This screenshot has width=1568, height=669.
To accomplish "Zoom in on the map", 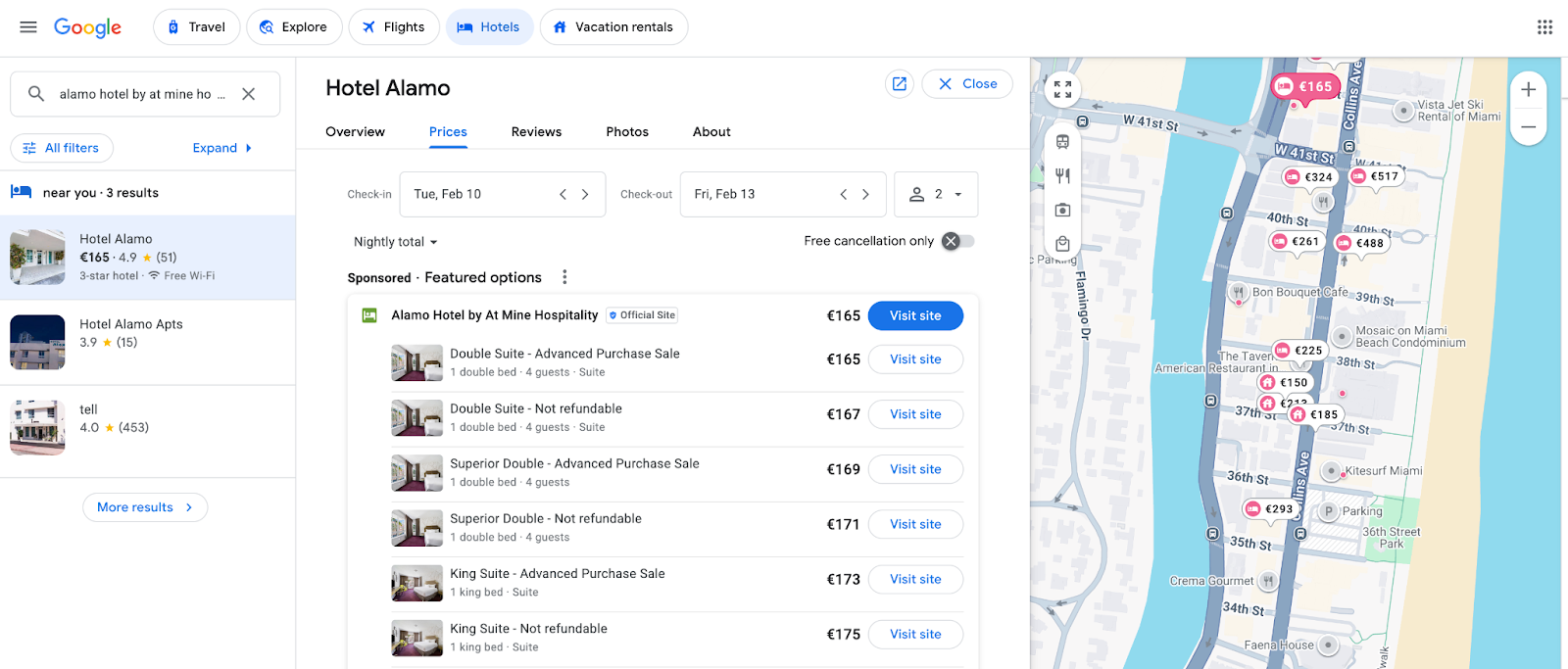I will (1528, 90).
